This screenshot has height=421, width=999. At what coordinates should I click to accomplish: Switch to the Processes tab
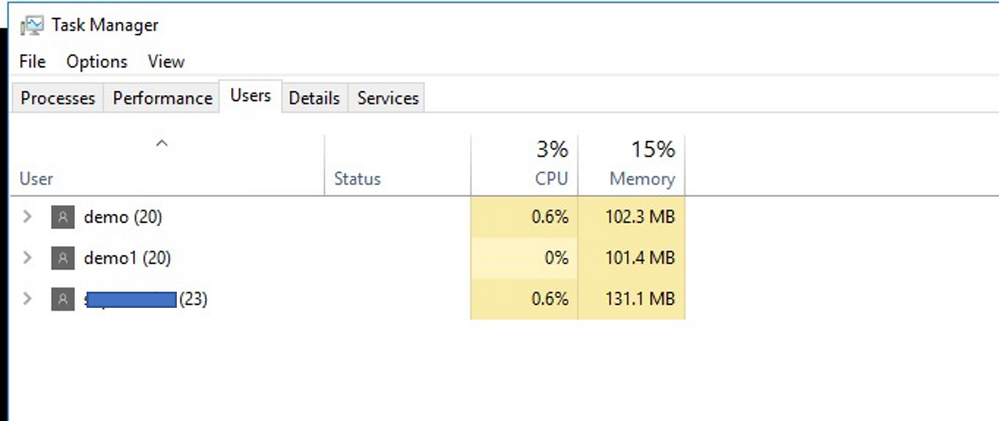(x=57, y=98)
